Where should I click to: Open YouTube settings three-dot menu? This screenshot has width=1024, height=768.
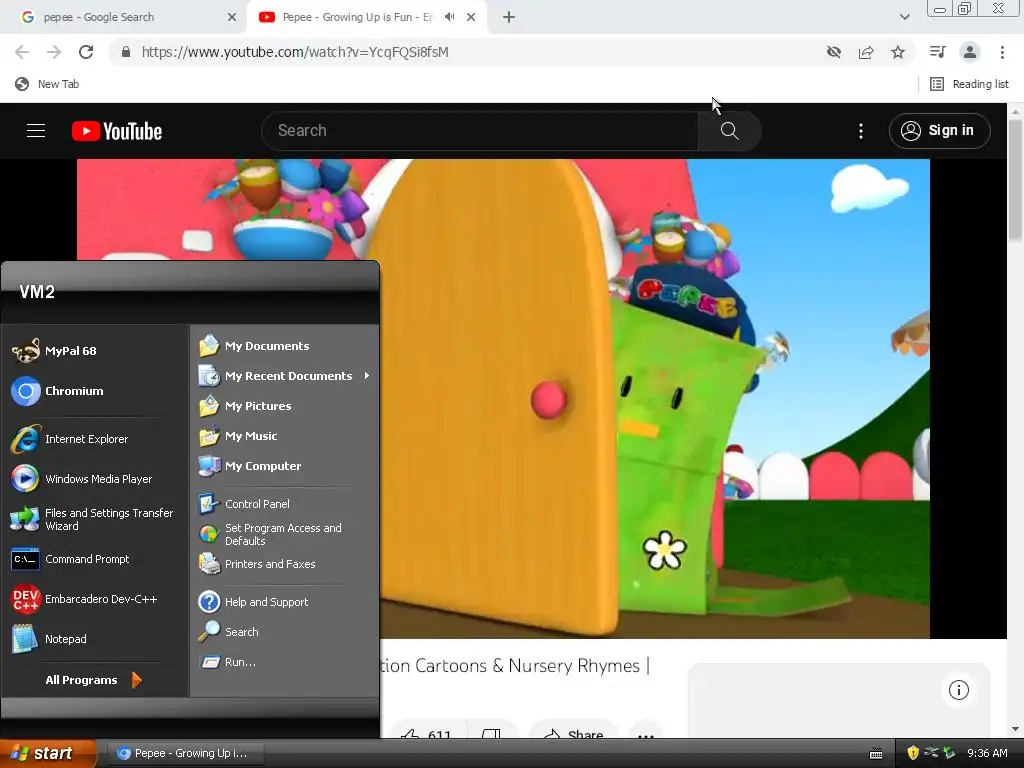coord(861,131)
